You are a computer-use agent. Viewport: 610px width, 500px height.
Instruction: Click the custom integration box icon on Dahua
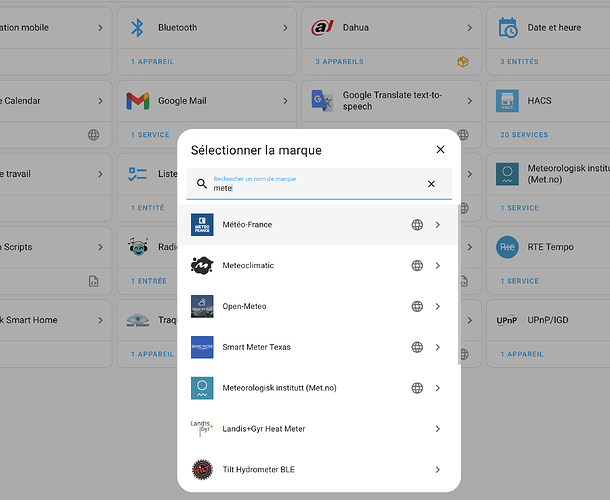[463, 61]
